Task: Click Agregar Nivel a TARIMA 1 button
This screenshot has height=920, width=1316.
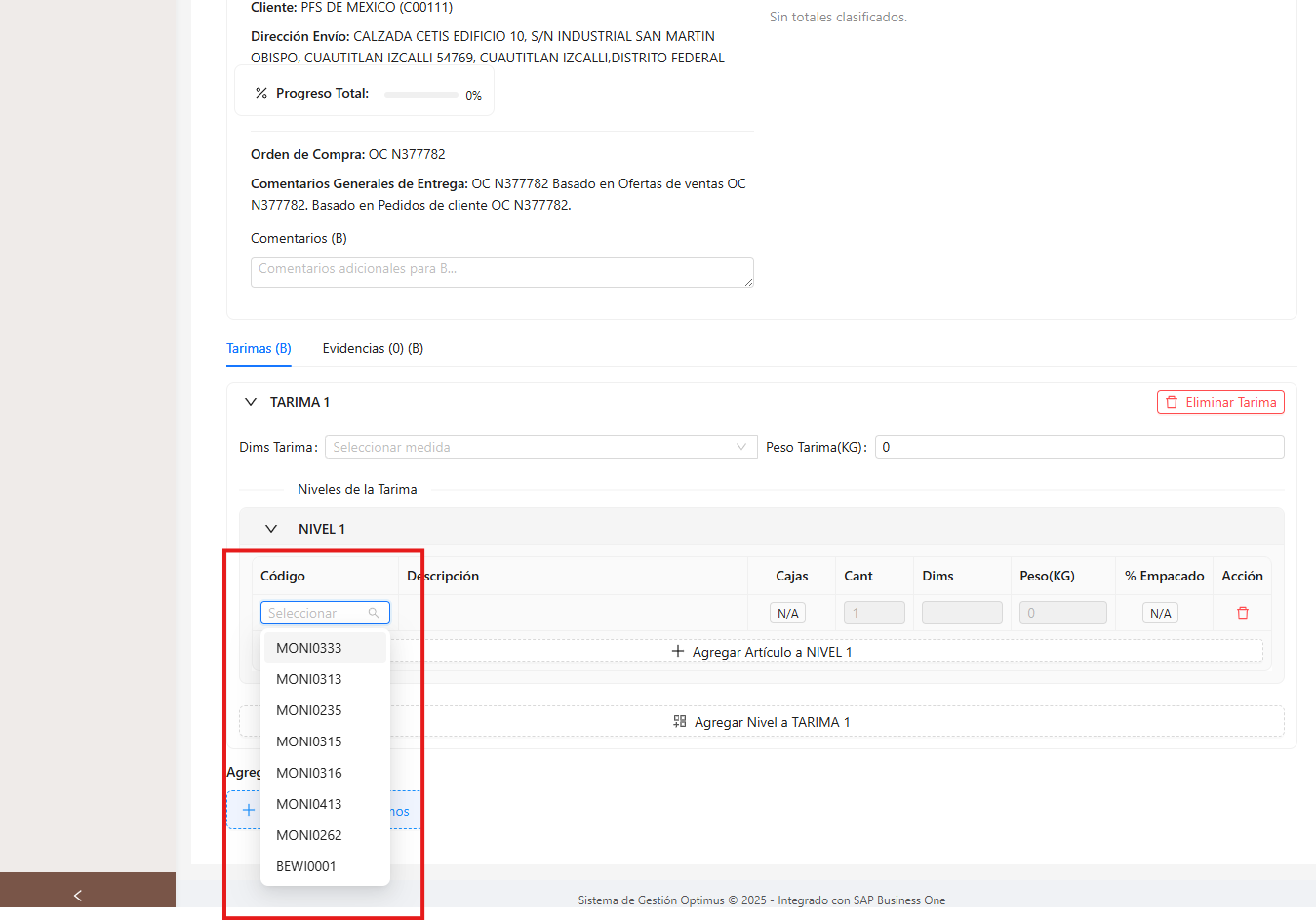Action: (762, 722)
